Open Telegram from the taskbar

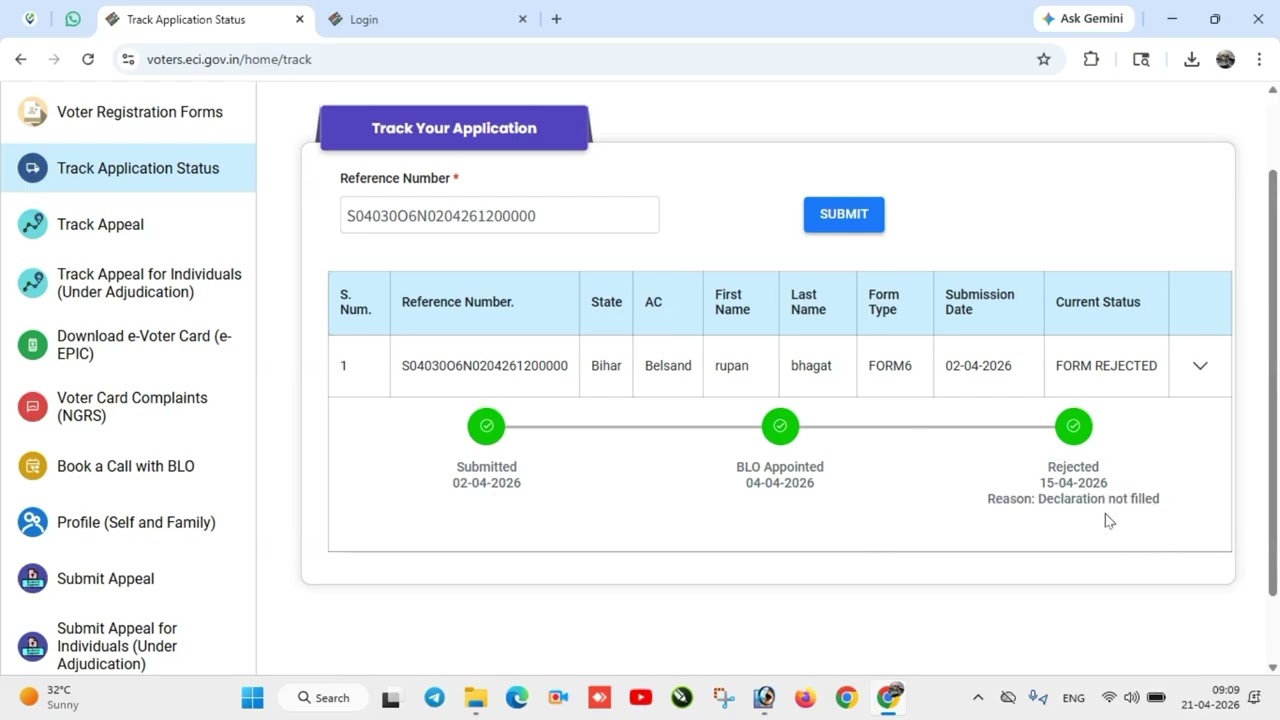click(434, 698)
